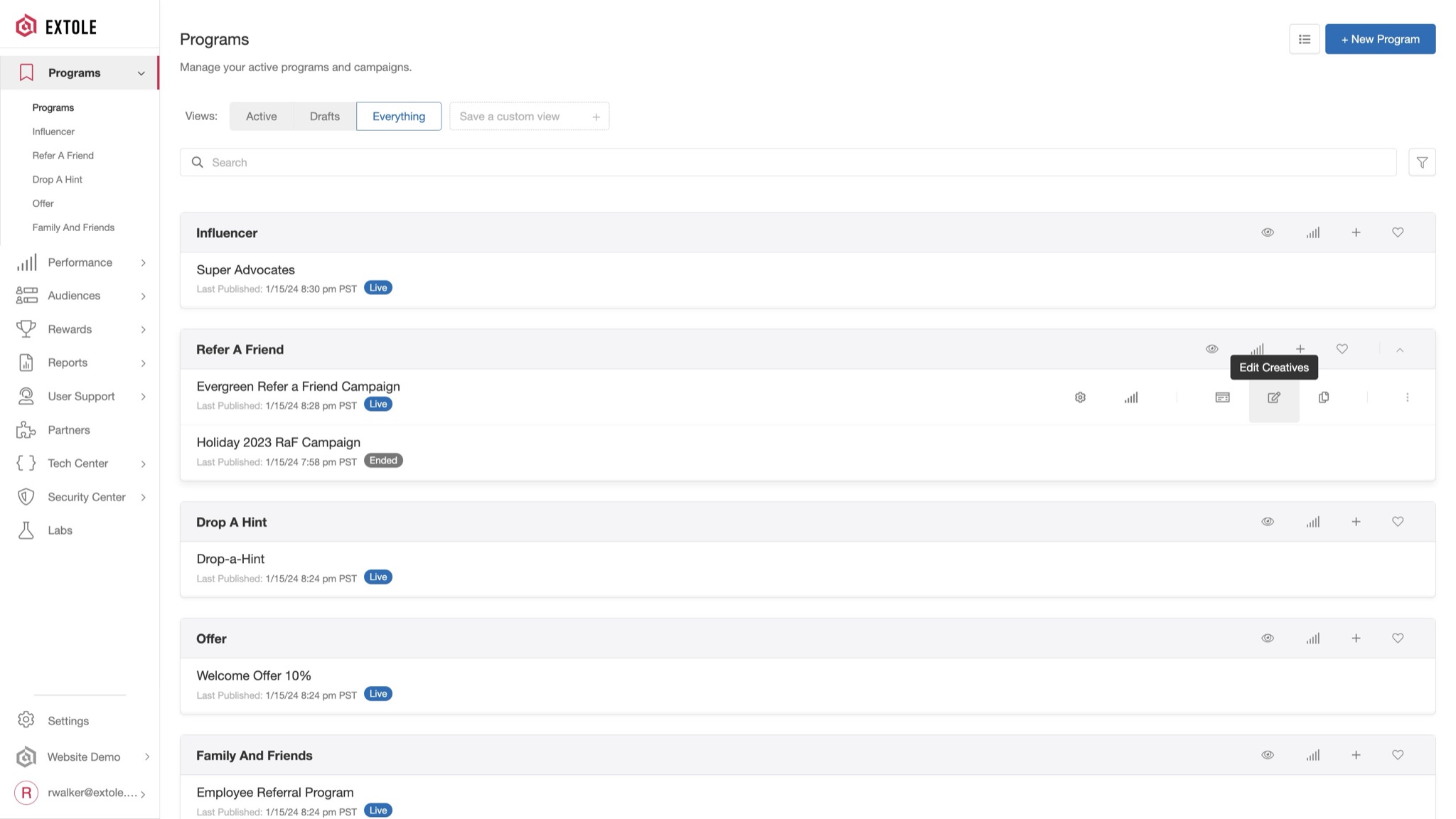Add a campaign to Family And Friends
The height and width of the screenshot is (819, 1456).
point(1356,755)
